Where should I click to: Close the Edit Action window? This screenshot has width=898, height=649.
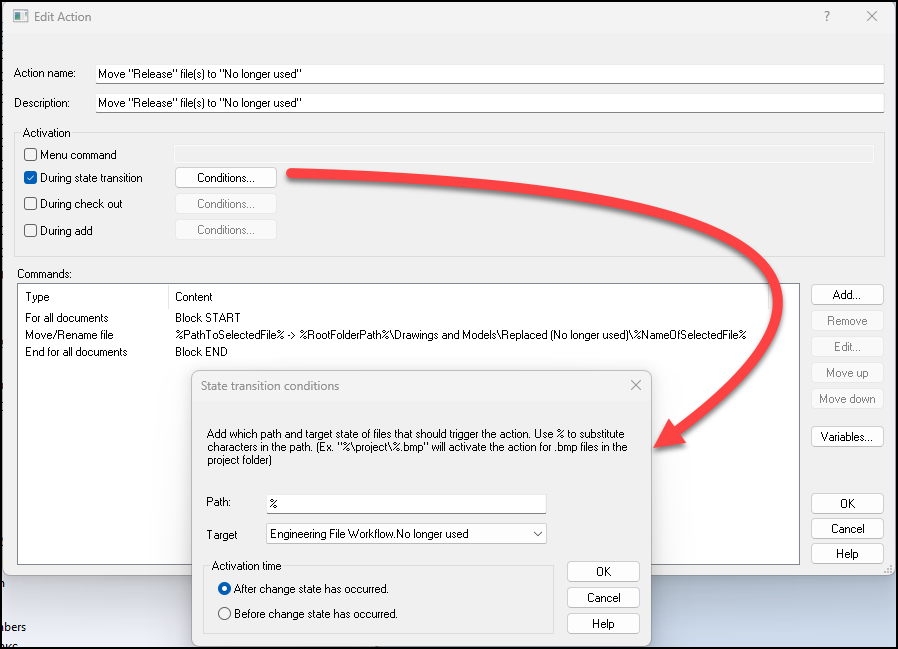(872, 17)
